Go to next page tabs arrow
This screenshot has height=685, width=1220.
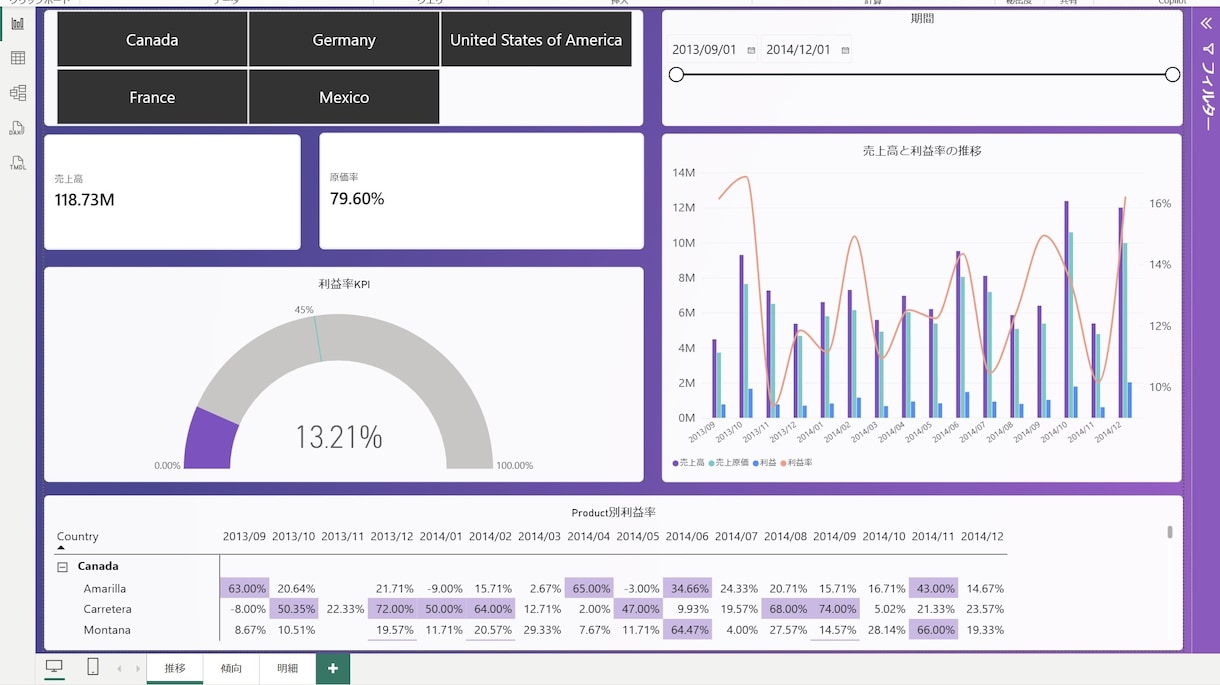[x=138, y=668]
